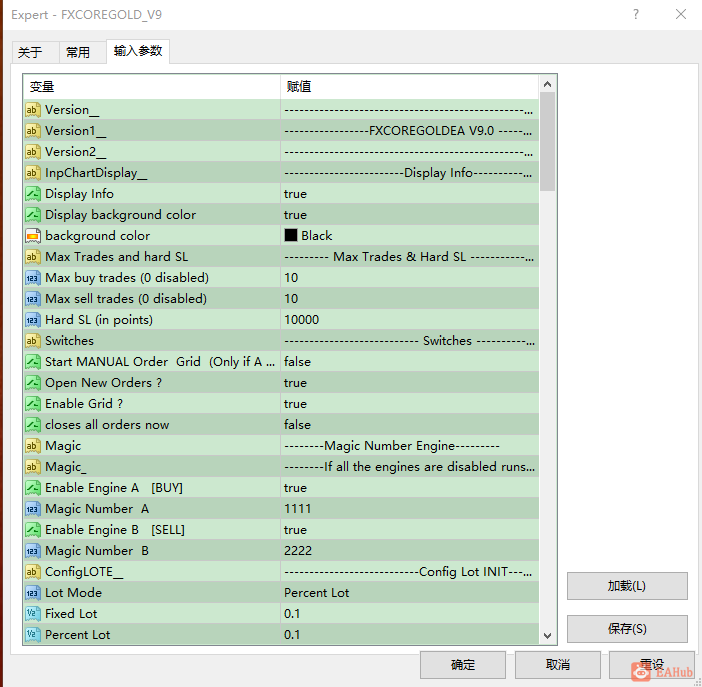The width and height of the screenshot is (702, 687).
Task: Click the color icon beside background color
Action: (x=33, y=236)
